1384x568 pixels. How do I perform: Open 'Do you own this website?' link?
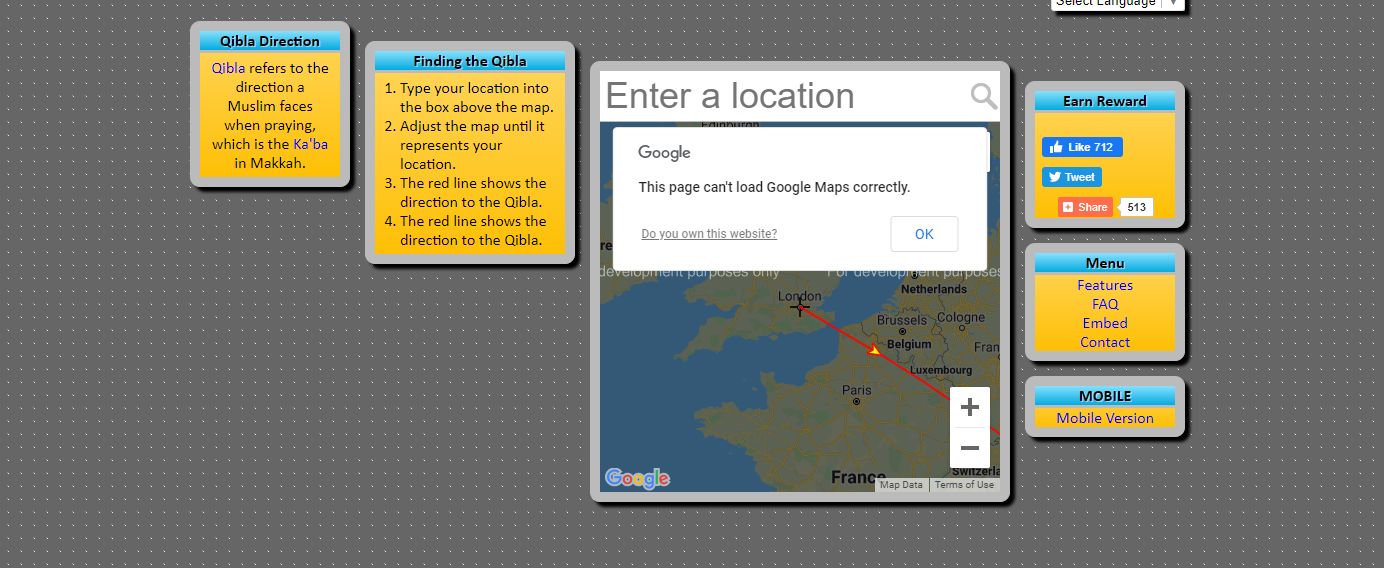point(709,234)
